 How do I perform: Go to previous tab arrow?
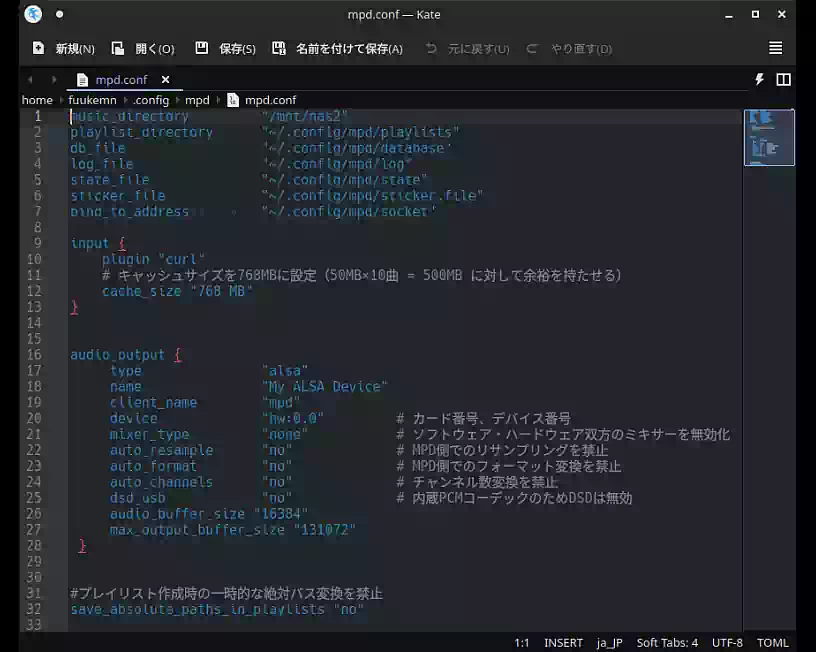tap(30, 80)
